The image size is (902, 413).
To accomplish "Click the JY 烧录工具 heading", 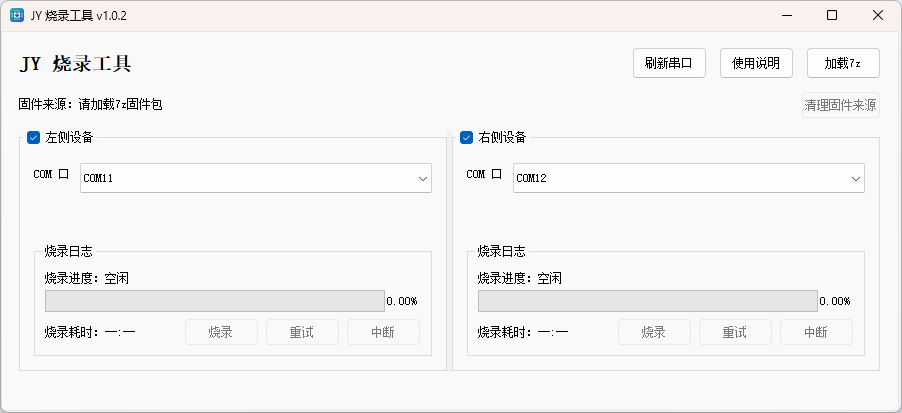I will (x=75, y=63).
